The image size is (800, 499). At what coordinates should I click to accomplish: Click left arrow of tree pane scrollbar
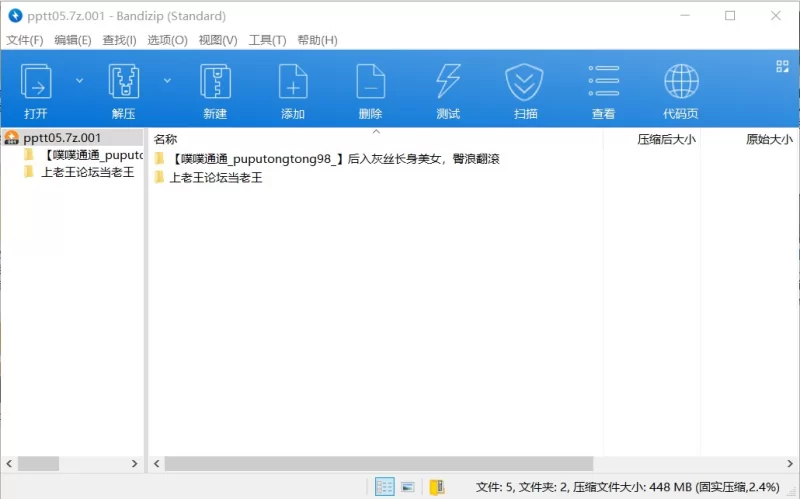tap(9, 463)
